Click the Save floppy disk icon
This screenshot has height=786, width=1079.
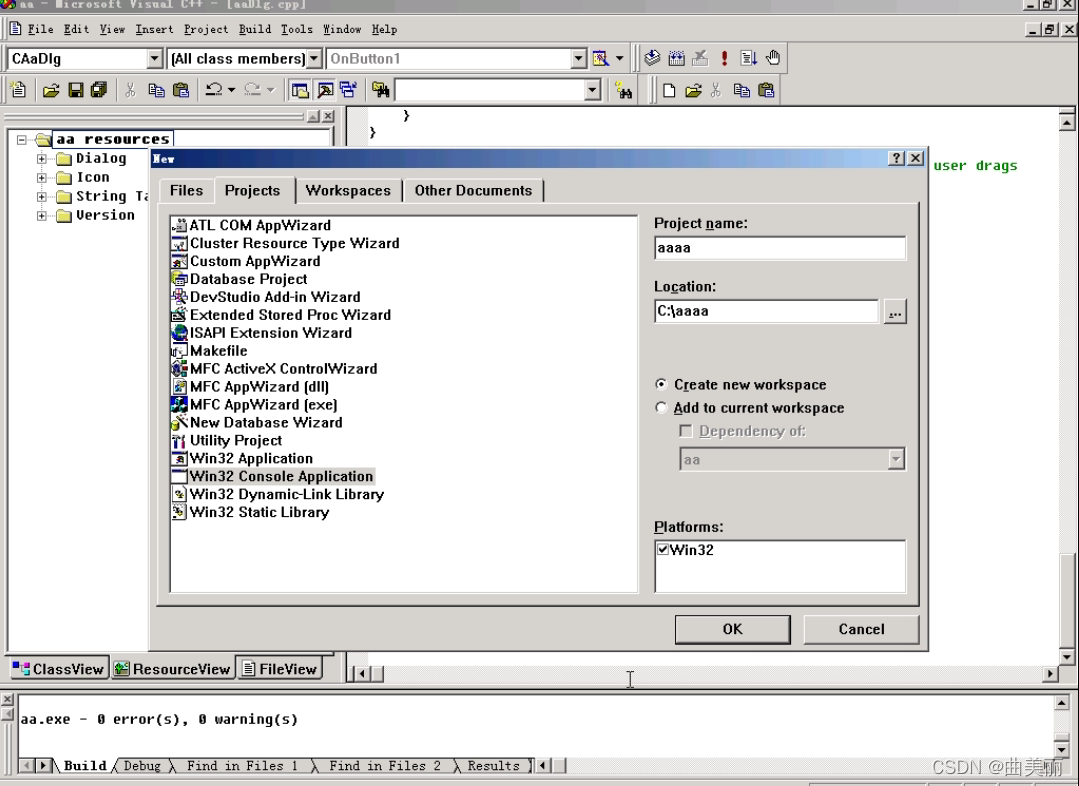pos(76,90)
